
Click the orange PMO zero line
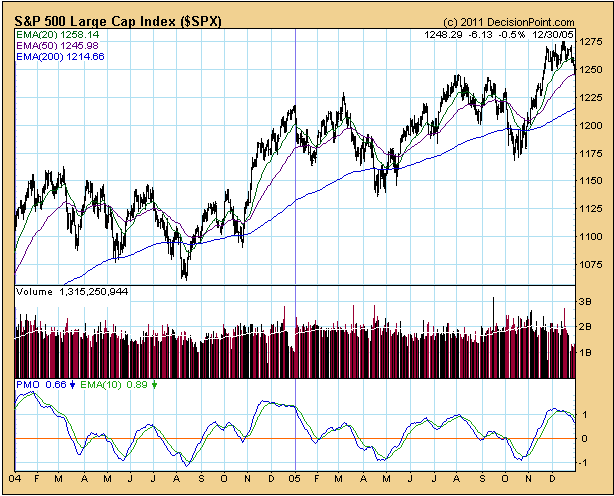click(x=300, y=439)
